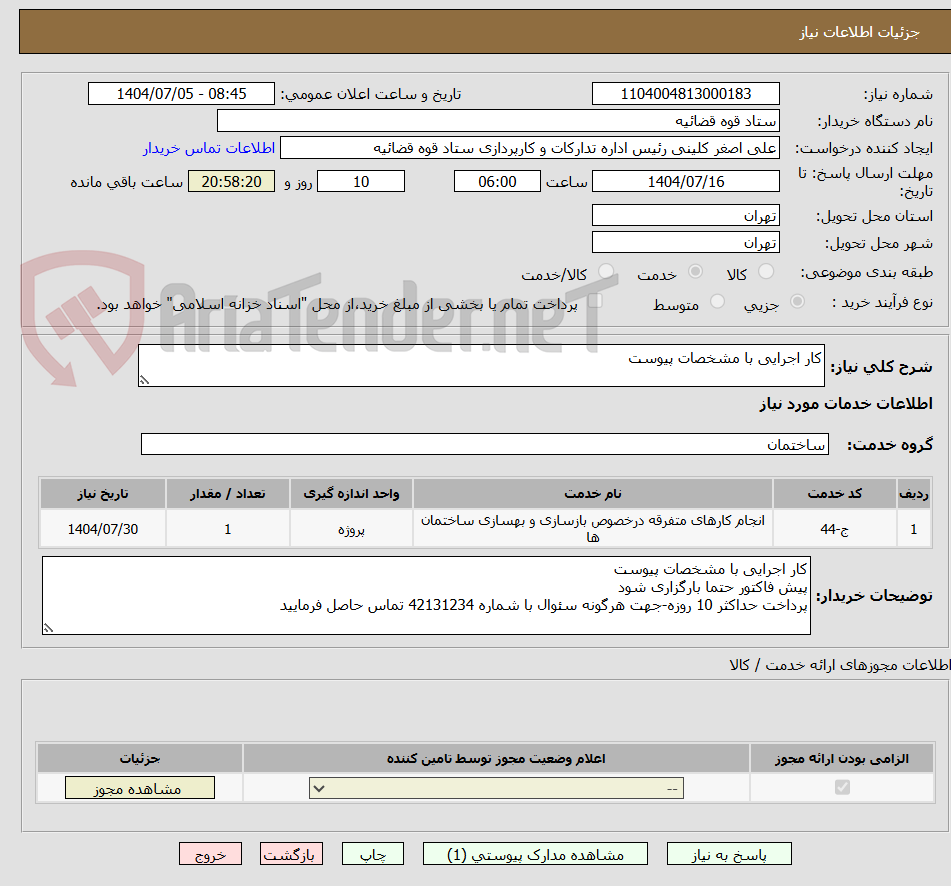Image resolution: width=951 pixels, height=886 pixels.
Task: Click the بازگشت back button
Action: pyautogui.click(x=291, y=854)
